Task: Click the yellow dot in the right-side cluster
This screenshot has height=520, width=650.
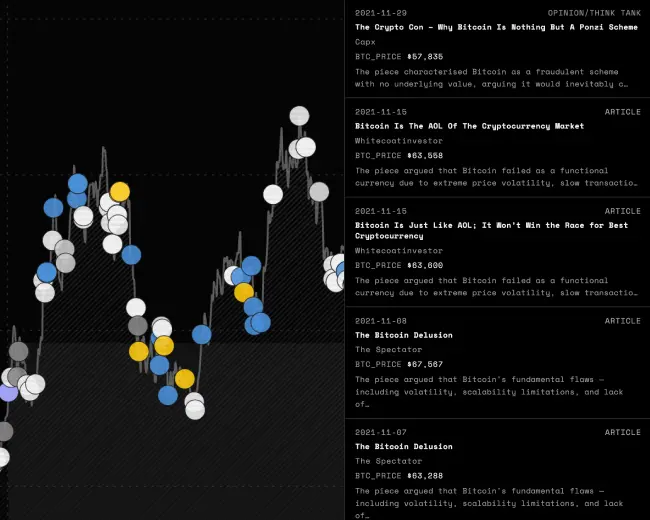Action: [243, 292]
